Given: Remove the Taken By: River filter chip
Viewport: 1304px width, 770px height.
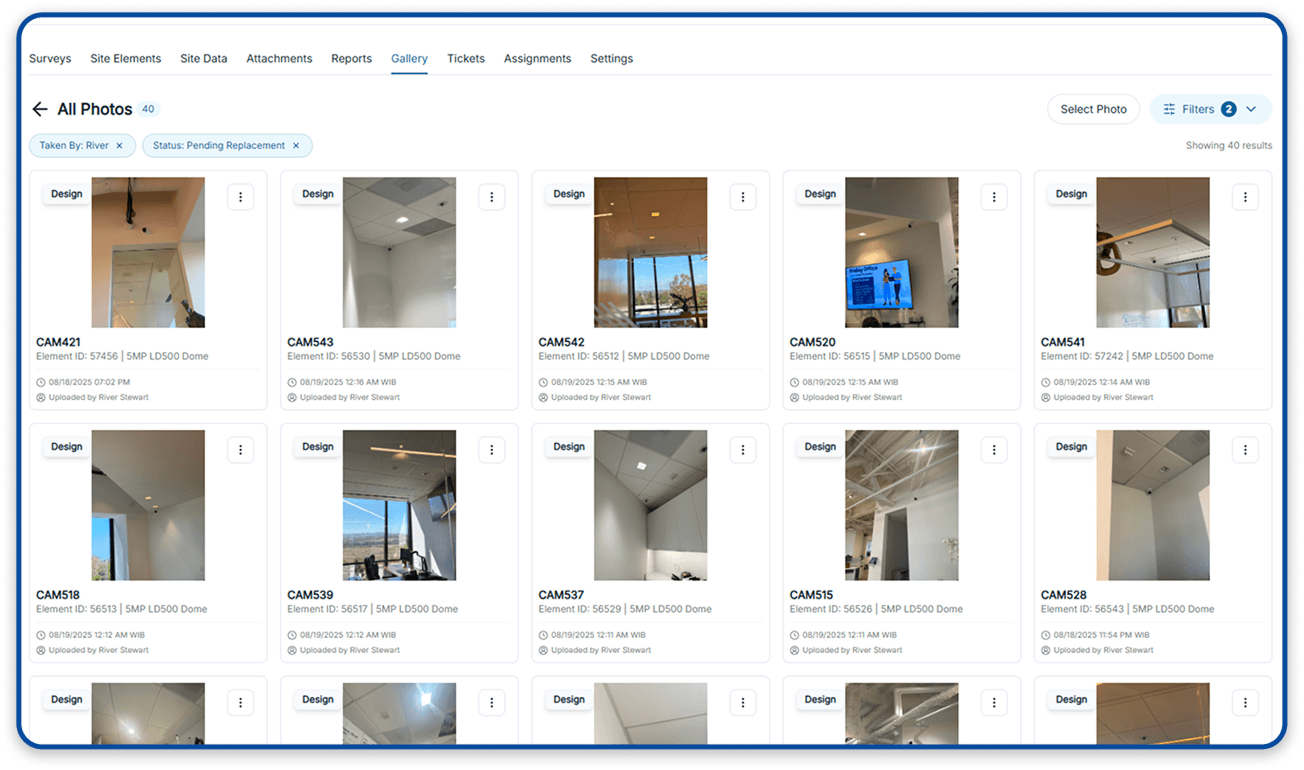Looking at the screenshot, I should pyautogui.click(x=119, y=146).
